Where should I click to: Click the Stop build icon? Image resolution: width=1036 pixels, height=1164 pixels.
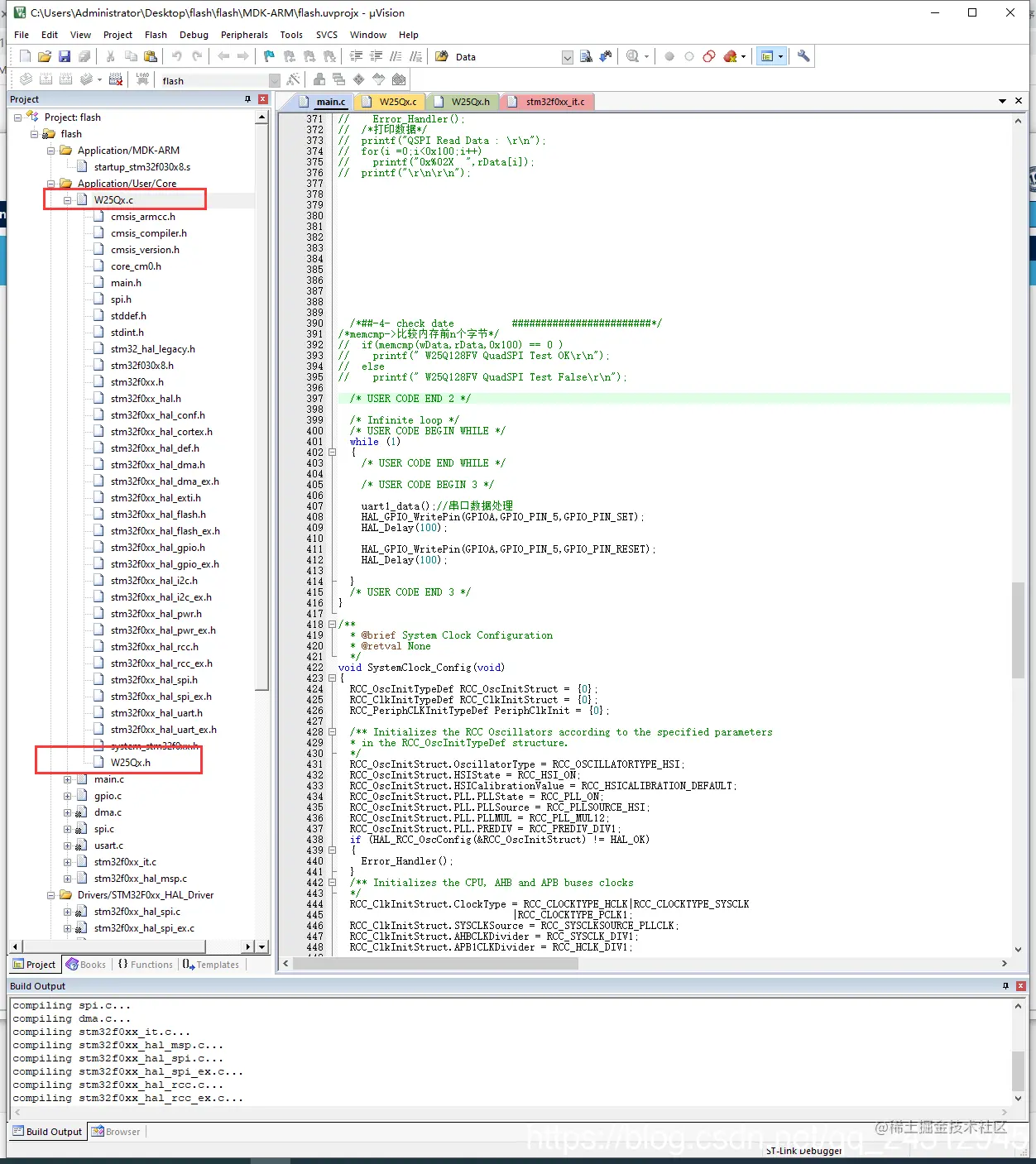116,79
